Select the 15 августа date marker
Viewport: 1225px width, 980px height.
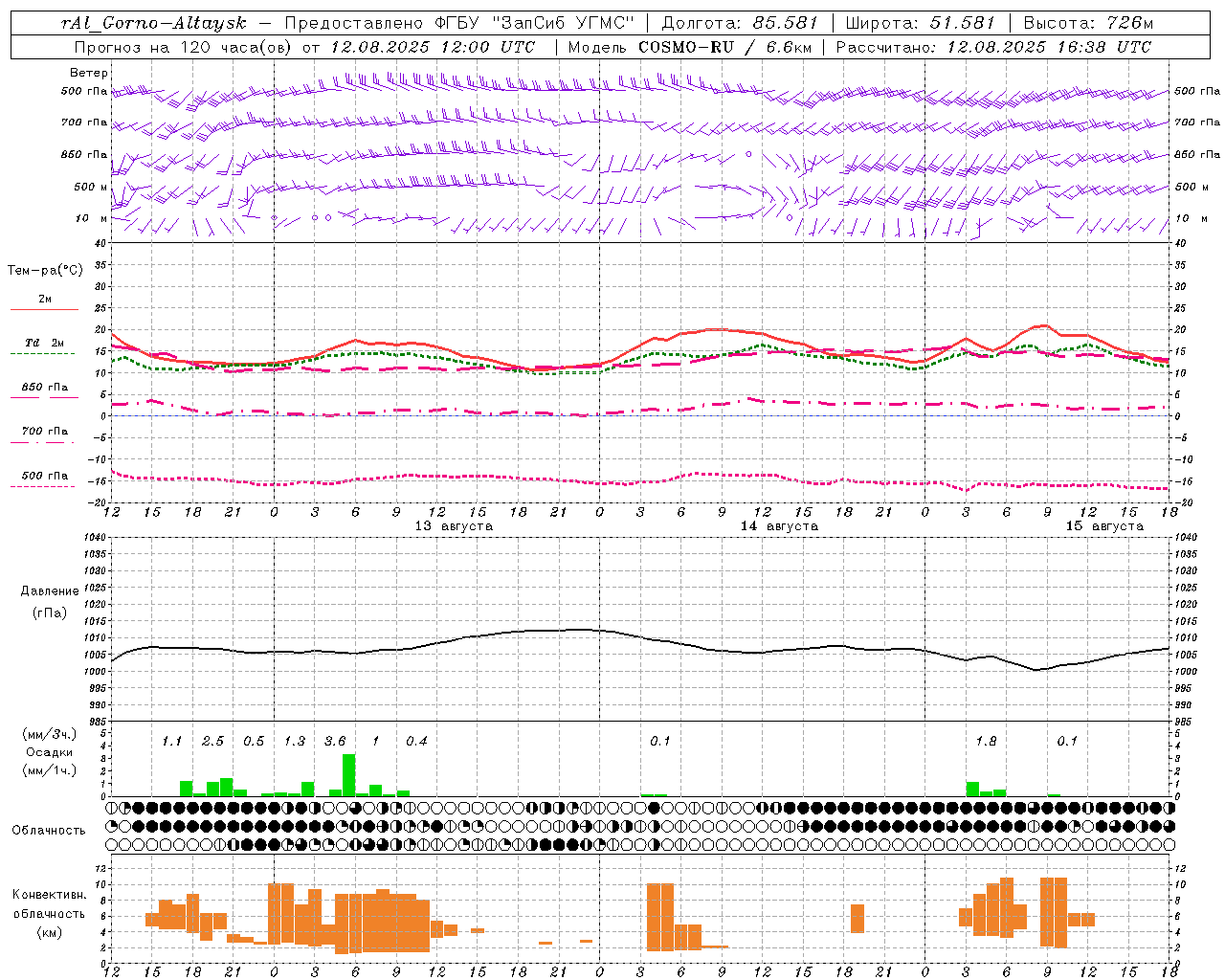tap(1104, 526)
